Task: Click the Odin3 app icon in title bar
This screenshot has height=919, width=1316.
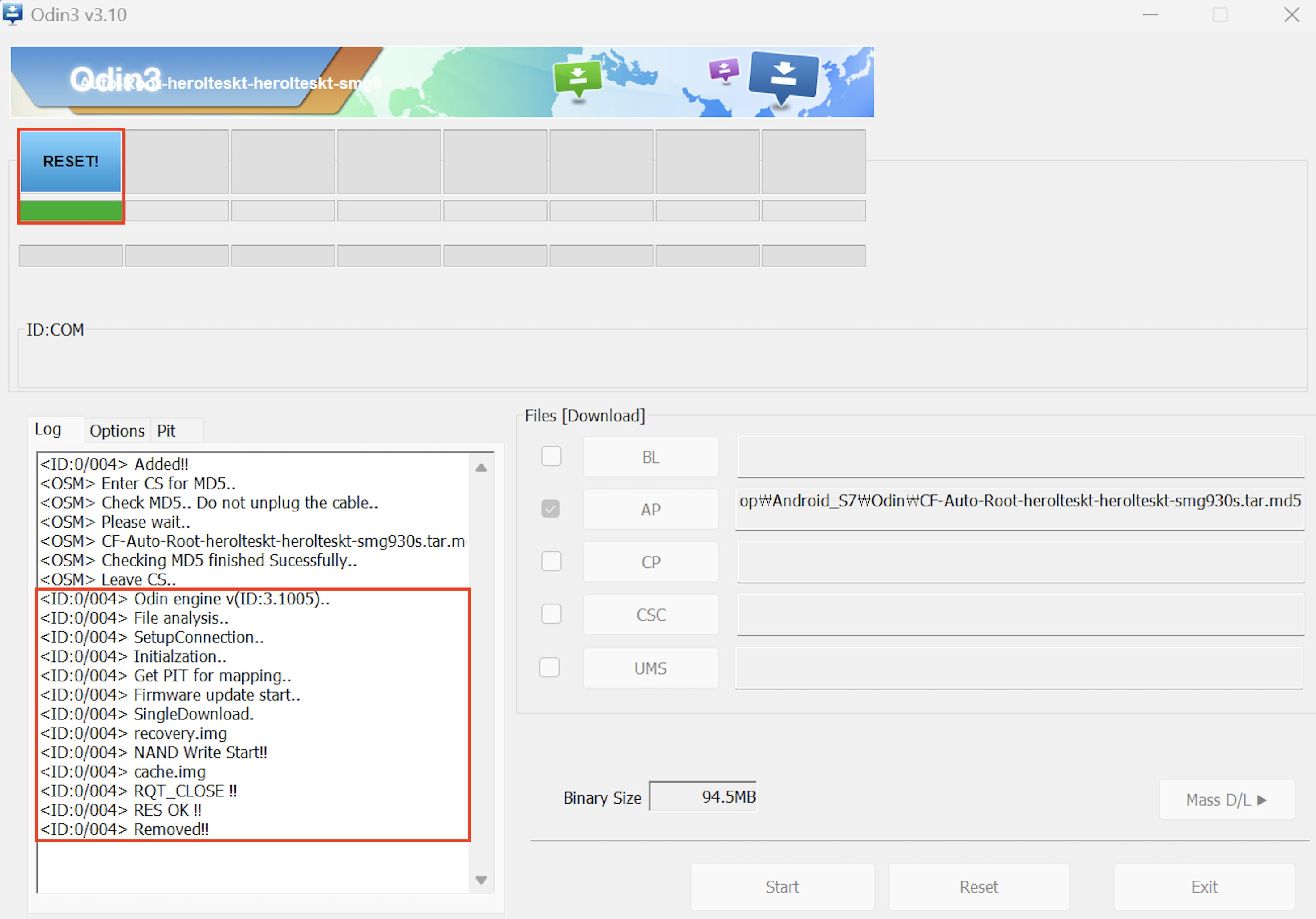Action: tap(12, 14)
